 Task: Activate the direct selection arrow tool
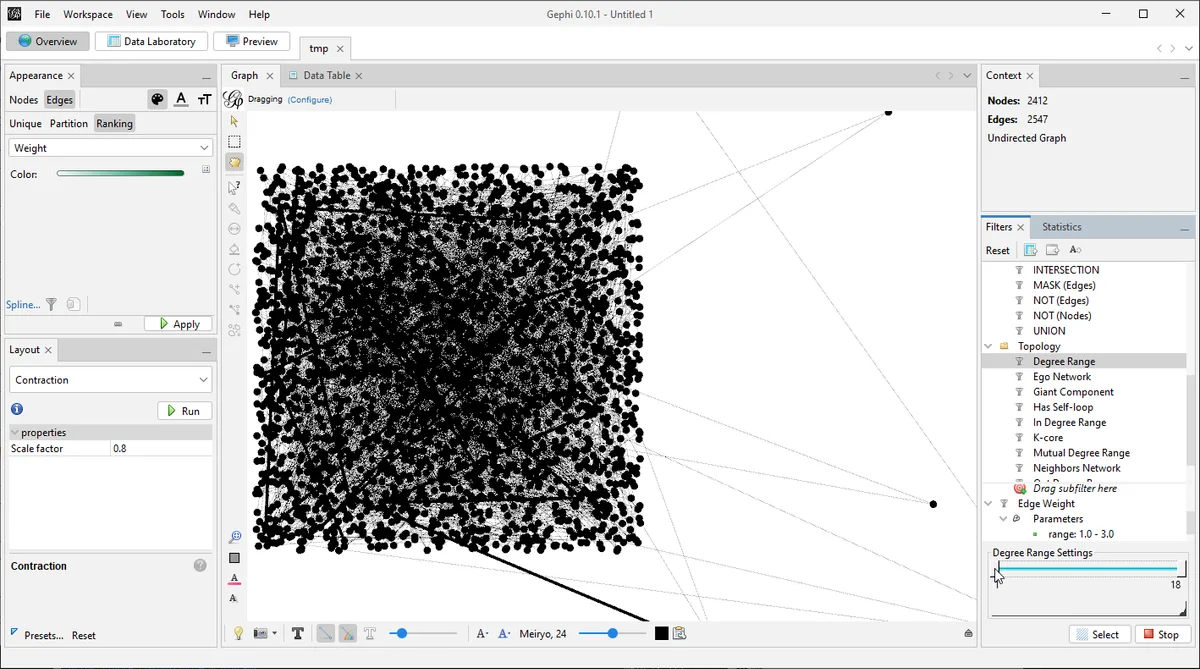pyautogui.click(x=234, y=121)
